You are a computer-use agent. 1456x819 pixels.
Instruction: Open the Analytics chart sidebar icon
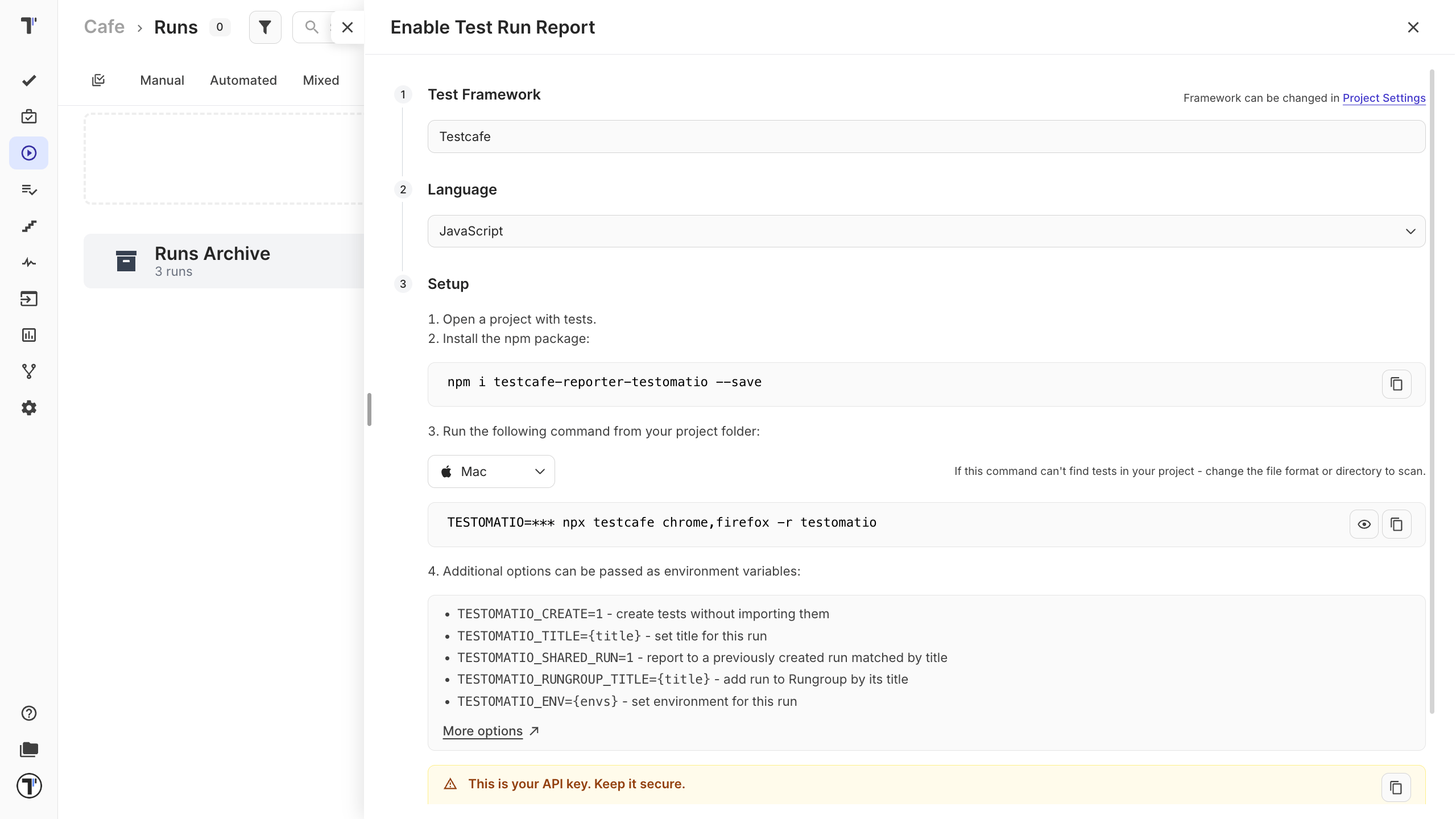29,335
